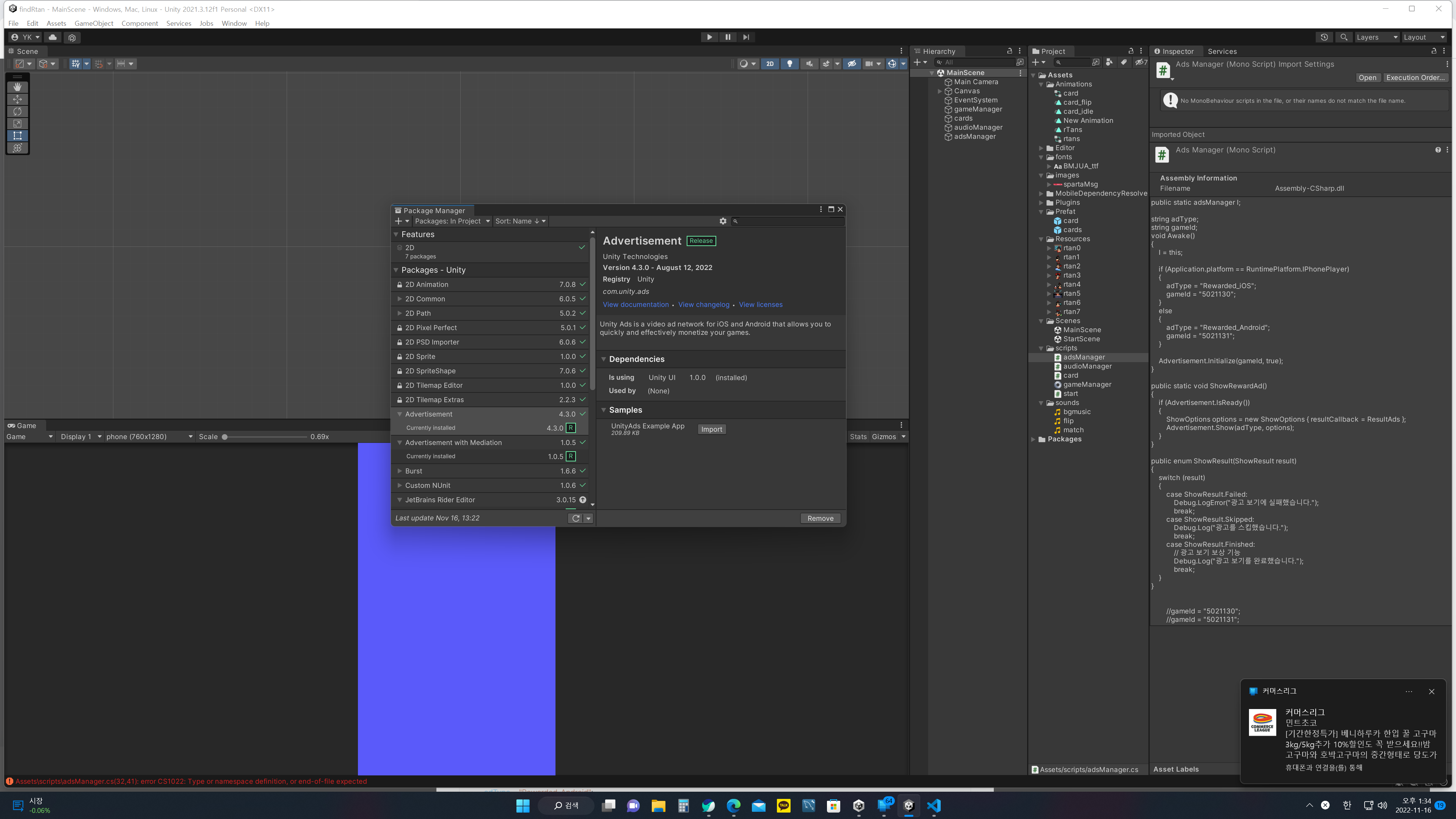Toggle 2D mode in Scene view
The image size is (1456, 819).
770,64
